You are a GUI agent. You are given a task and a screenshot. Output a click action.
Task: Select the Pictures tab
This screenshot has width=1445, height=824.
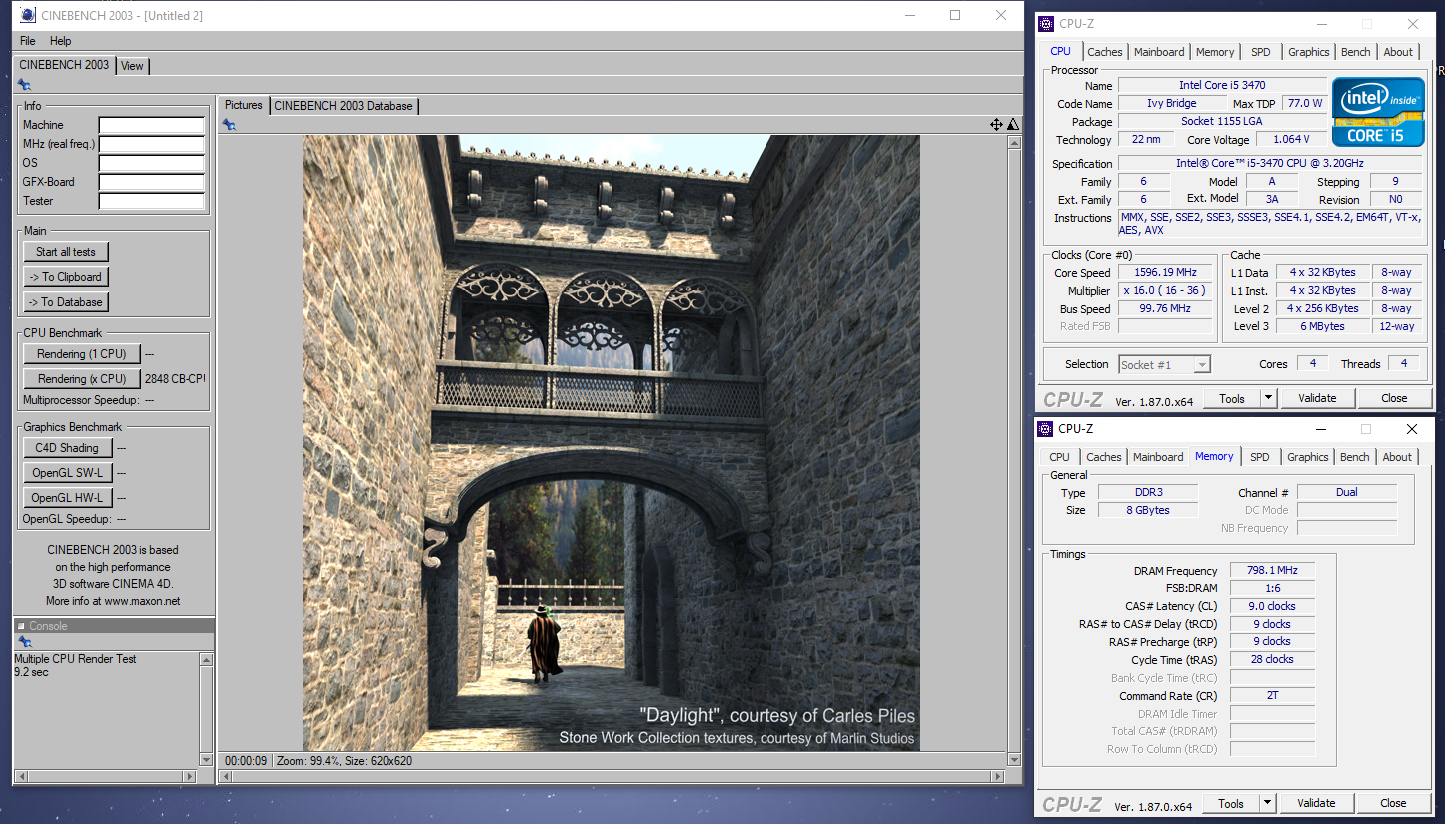[243, 105]
